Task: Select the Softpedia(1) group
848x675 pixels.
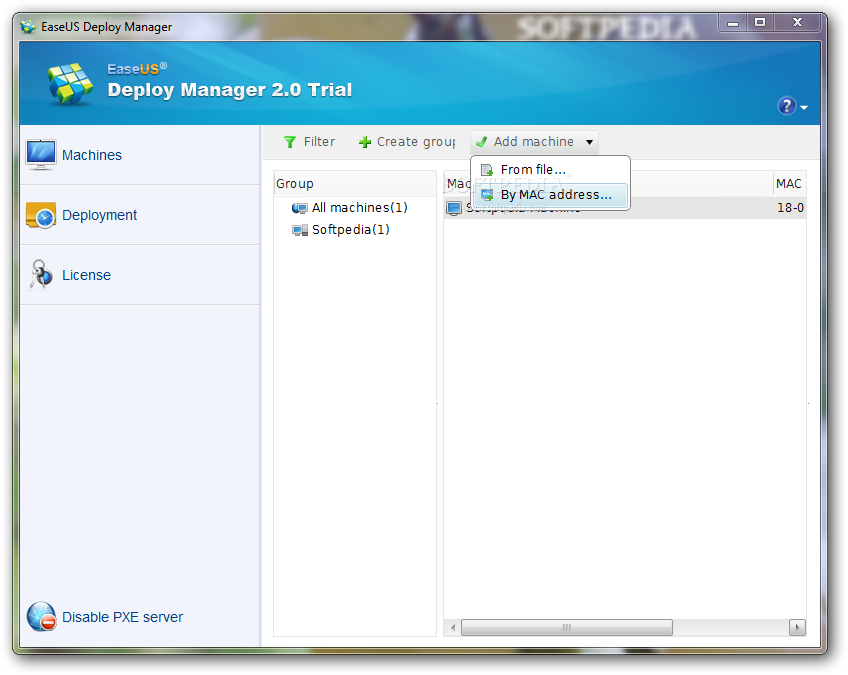Action: [350, 230]
